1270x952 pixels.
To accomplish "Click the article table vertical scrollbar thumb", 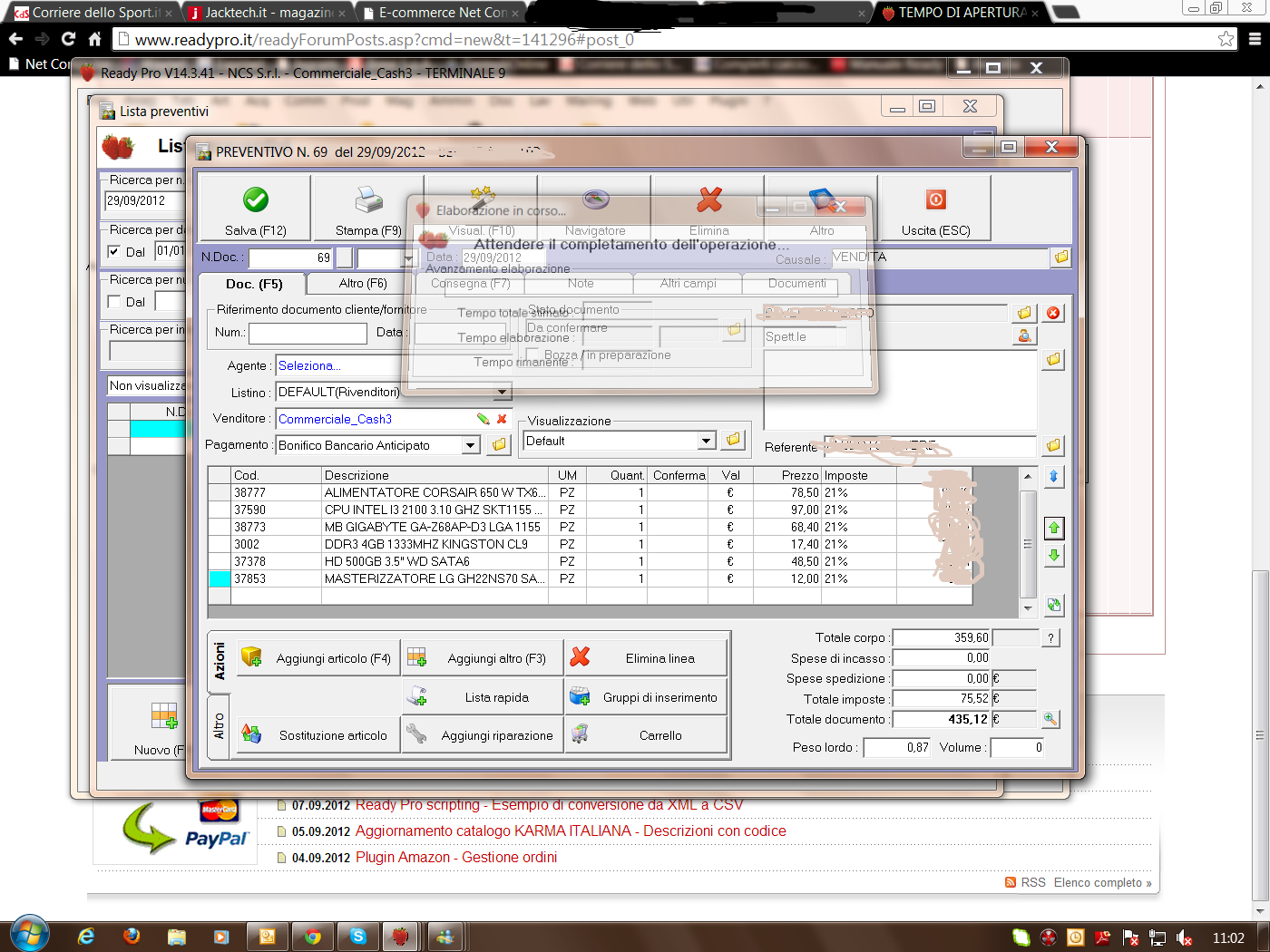I will (x=1027, y=543).
